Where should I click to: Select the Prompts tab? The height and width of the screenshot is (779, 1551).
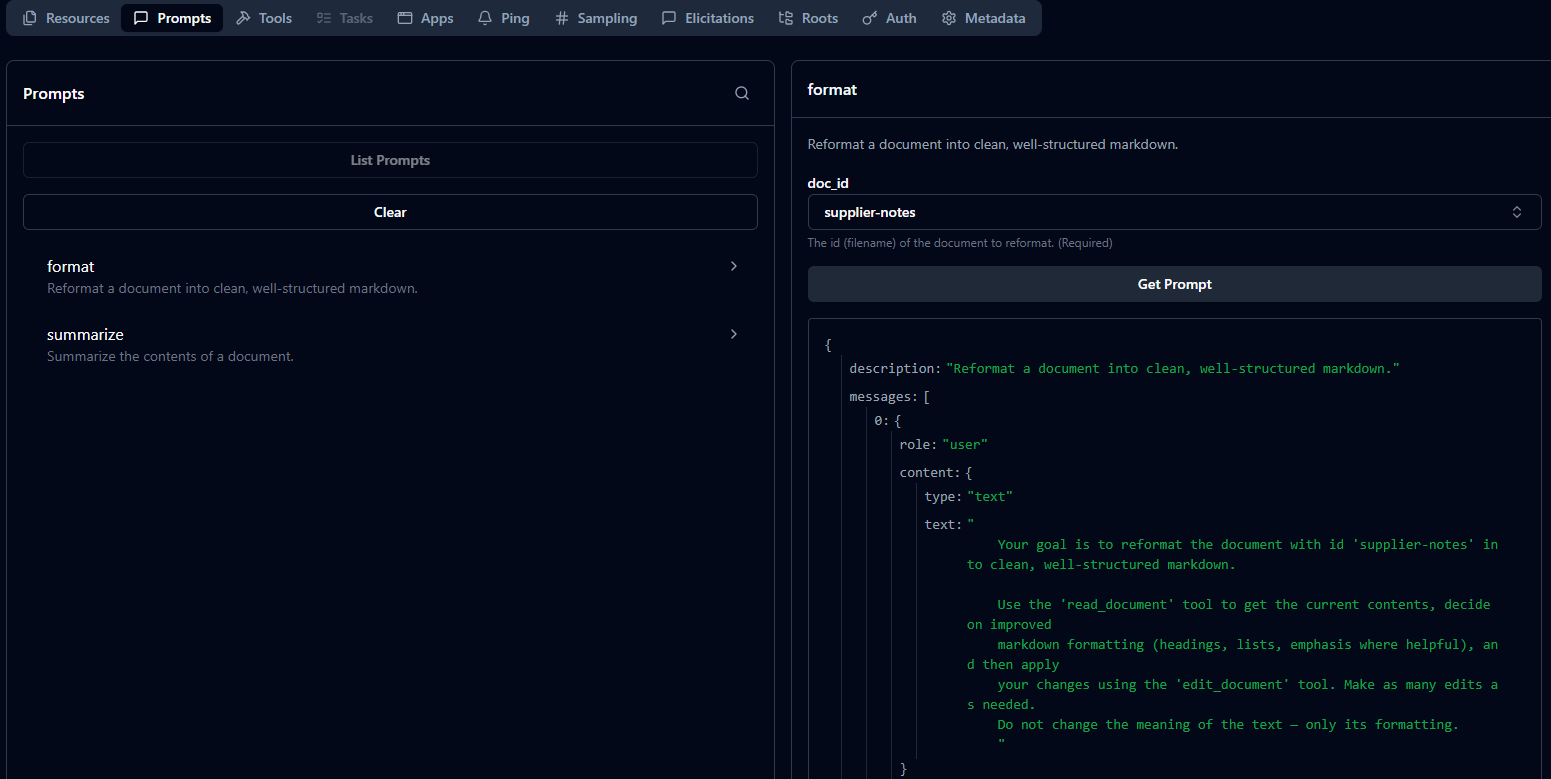[x=172, y=18]
